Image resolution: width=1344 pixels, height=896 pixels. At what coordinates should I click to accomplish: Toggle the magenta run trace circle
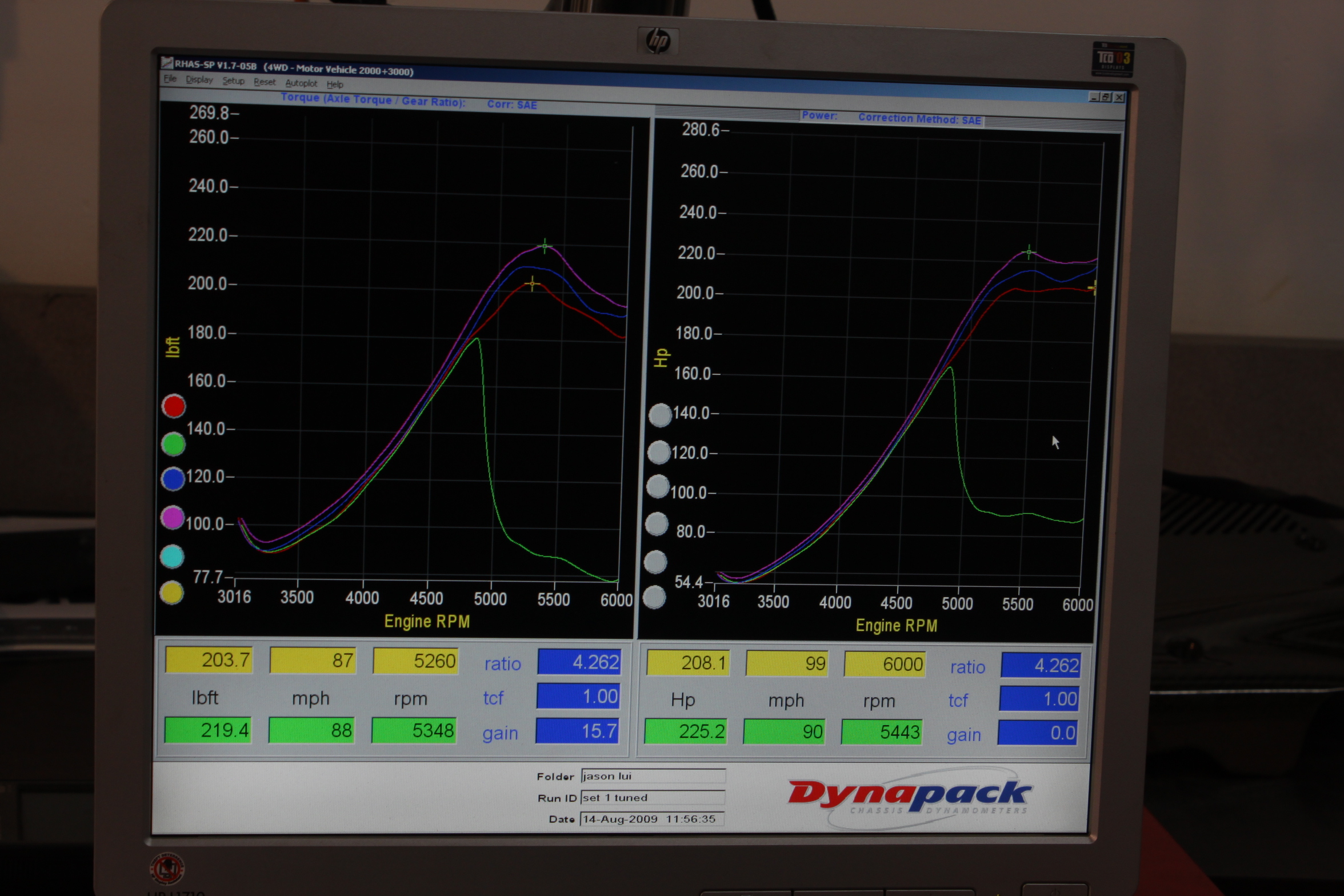click(x=173, y=518)
